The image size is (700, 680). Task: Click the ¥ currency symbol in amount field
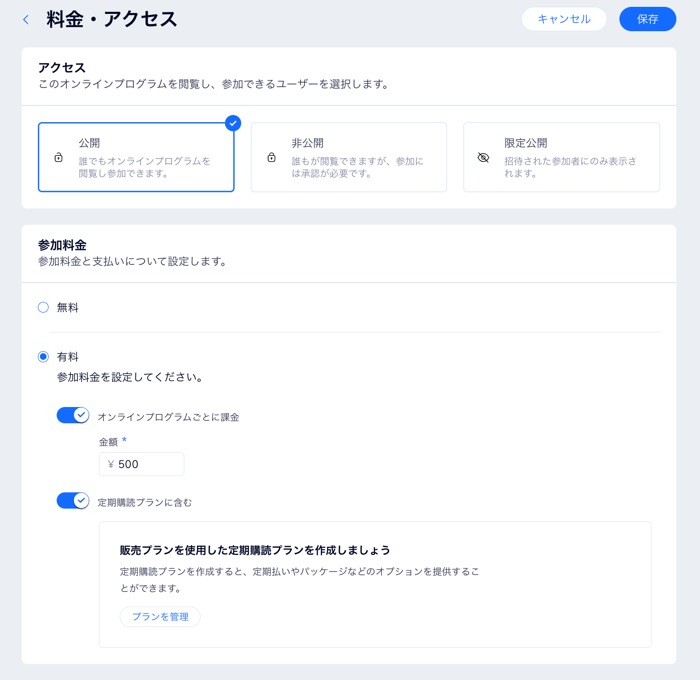tap(111, 464)
